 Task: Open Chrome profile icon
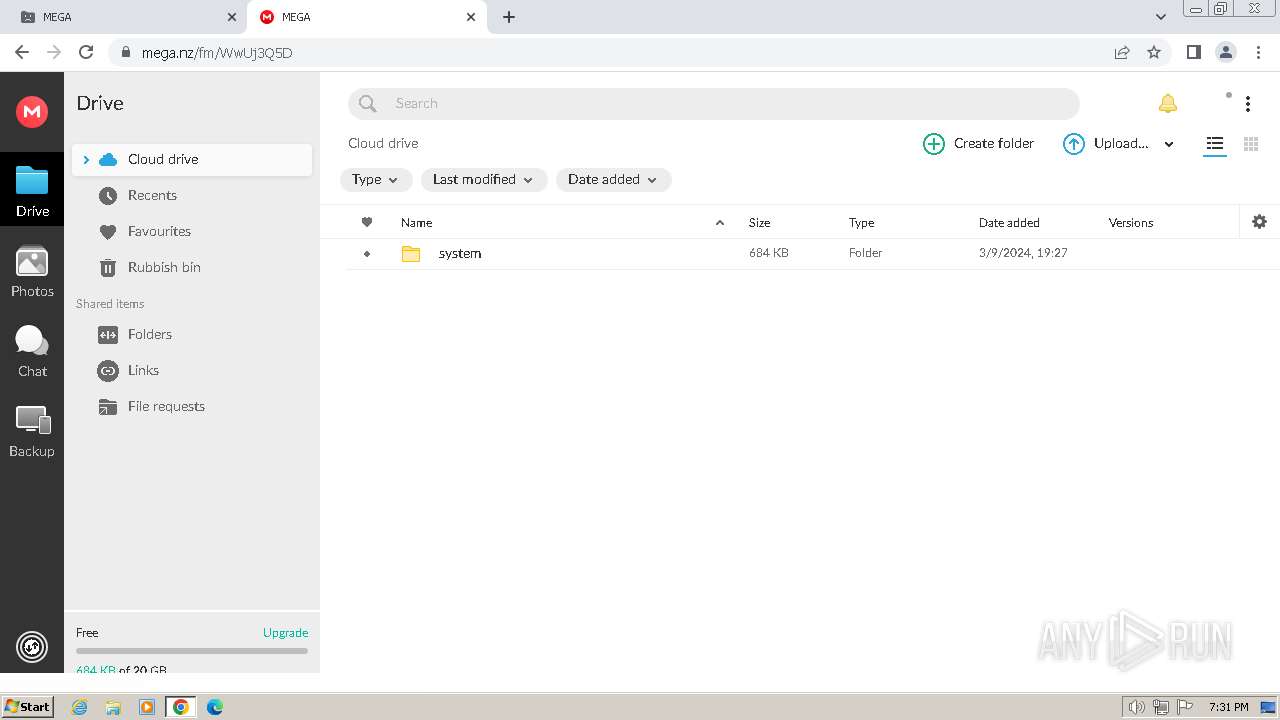(1225, 52)
